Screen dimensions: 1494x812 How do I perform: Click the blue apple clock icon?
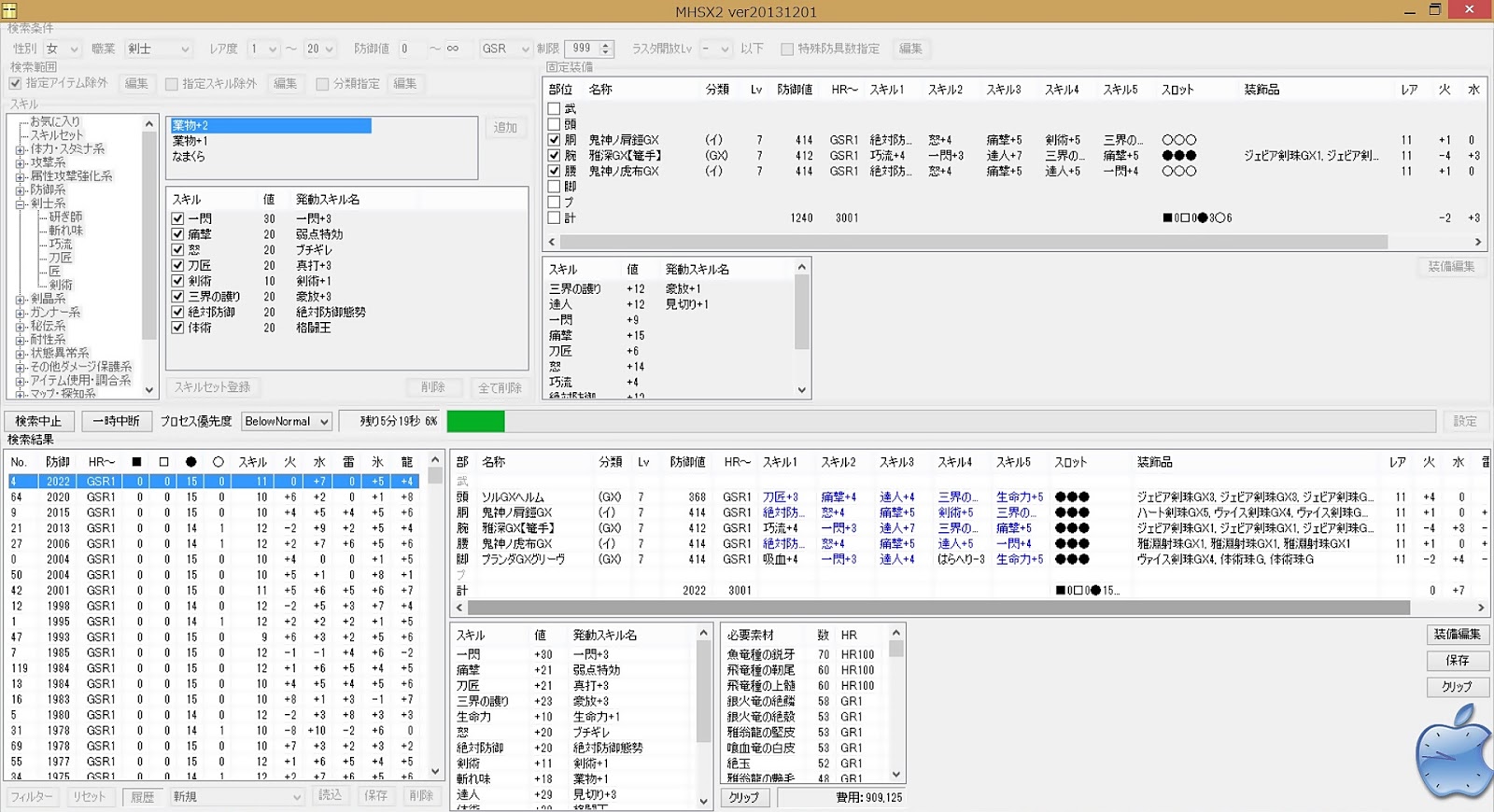(1454, 751)
